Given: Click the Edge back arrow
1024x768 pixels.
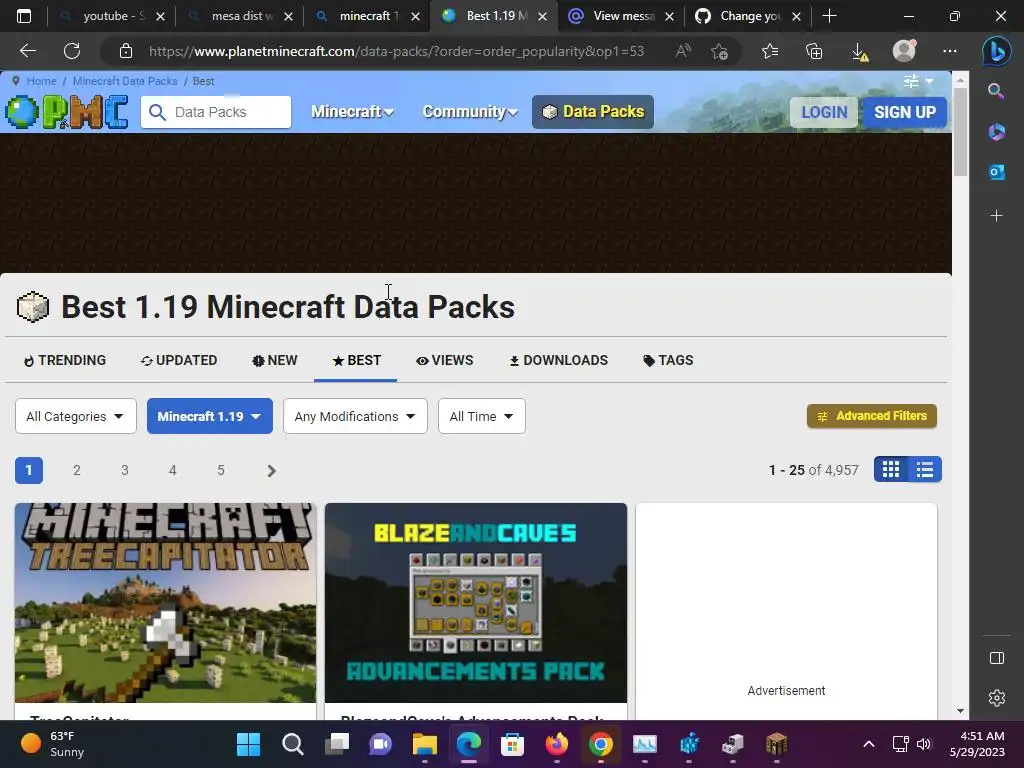Looking at the screenshot, I should 27,51.
